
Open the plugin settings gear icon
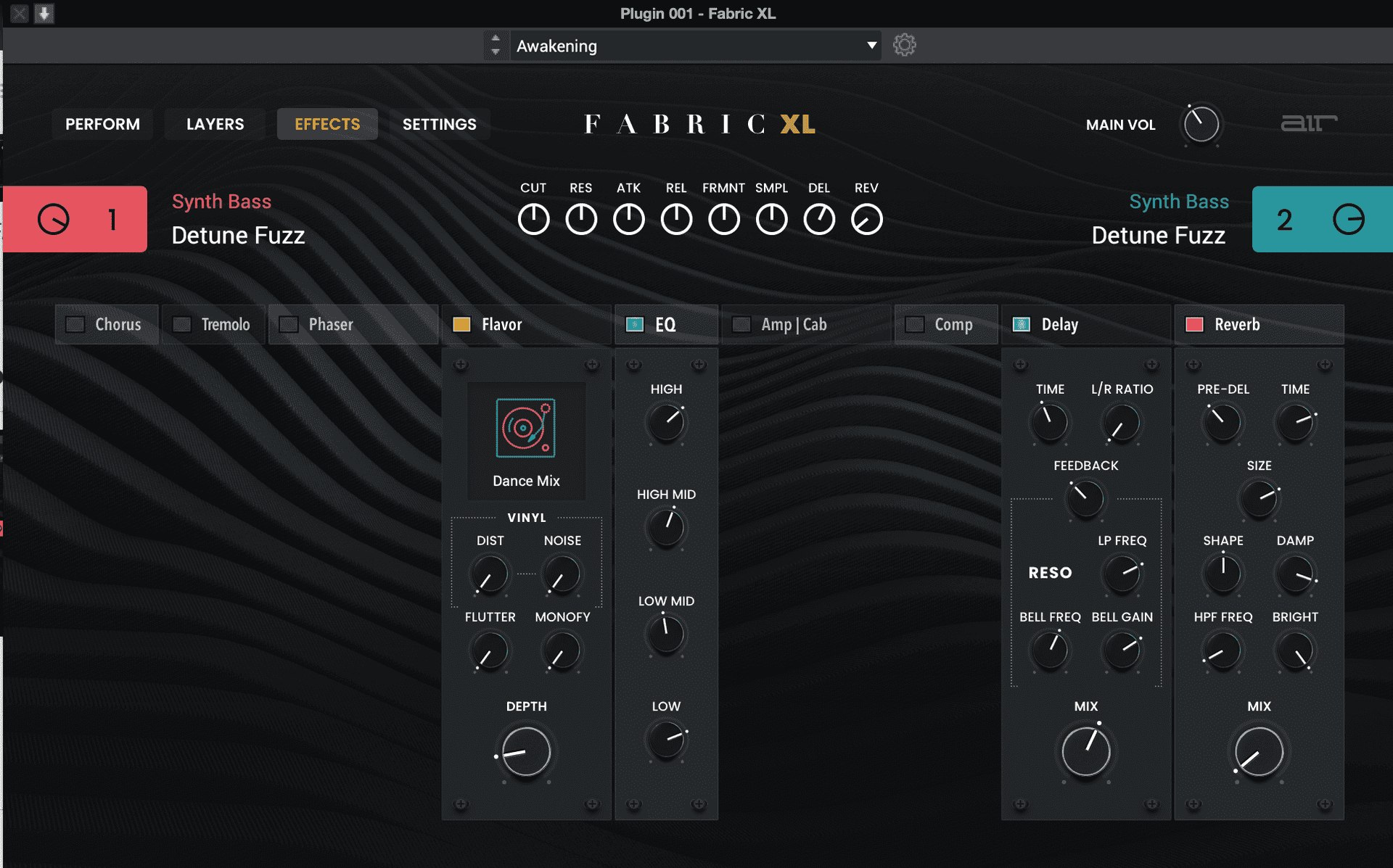tap(904, 45)
